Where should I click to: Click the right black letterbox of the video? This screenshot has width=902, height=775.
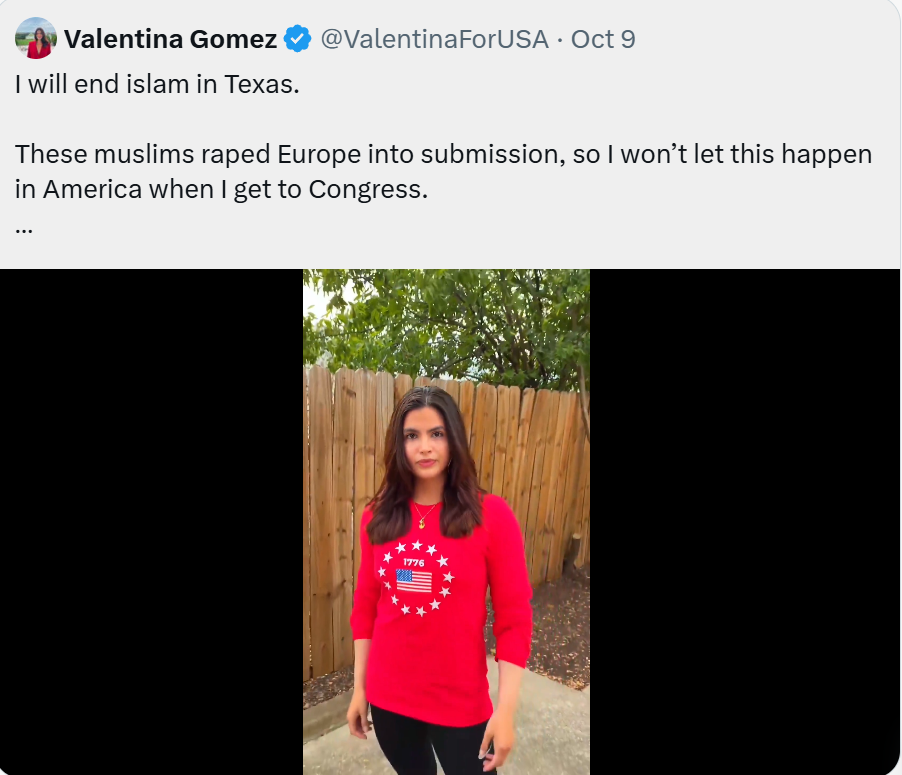[x=745, y=520]
